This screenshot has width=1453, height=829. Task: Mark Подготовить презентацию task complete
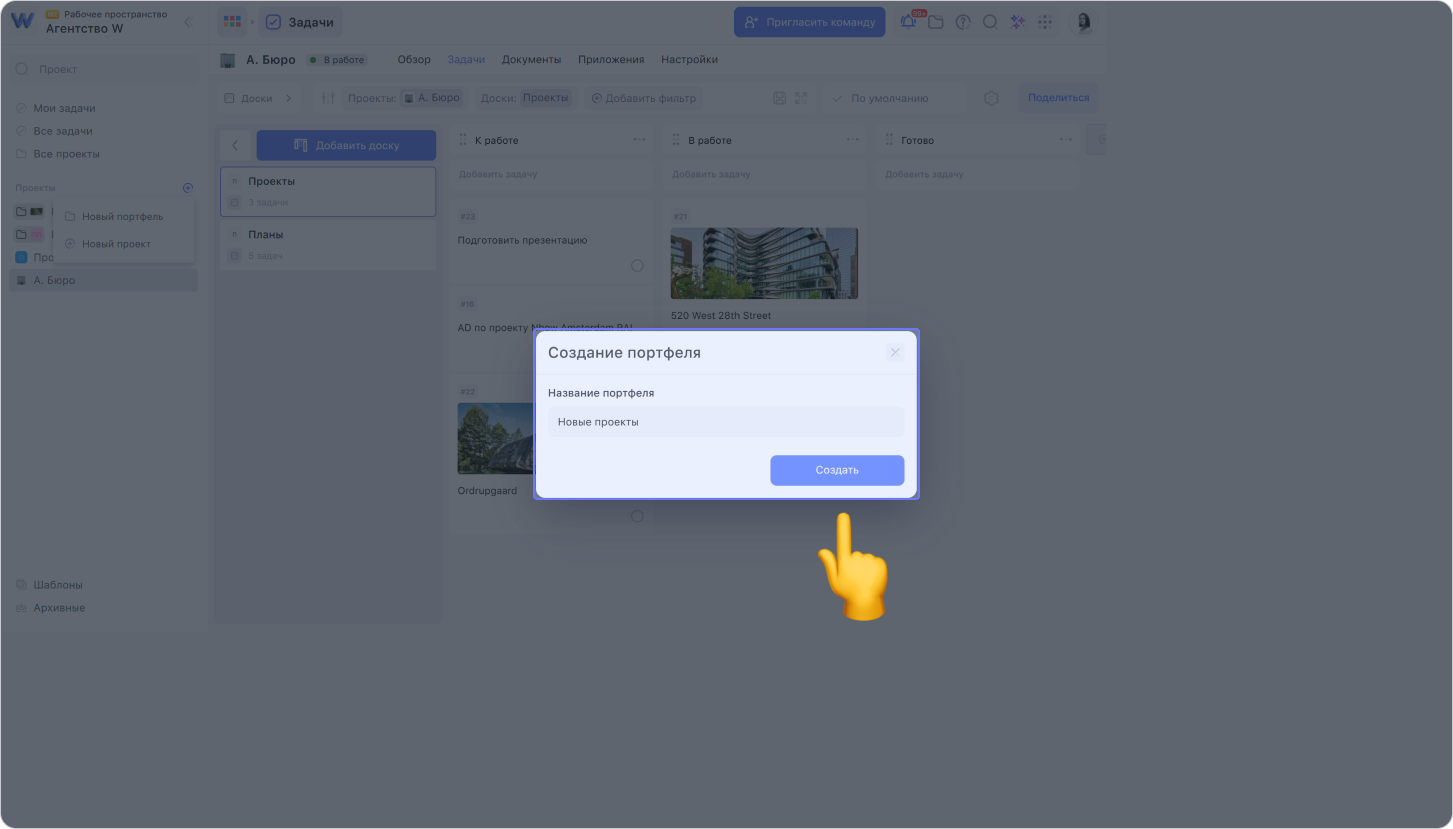coord(637,265)
